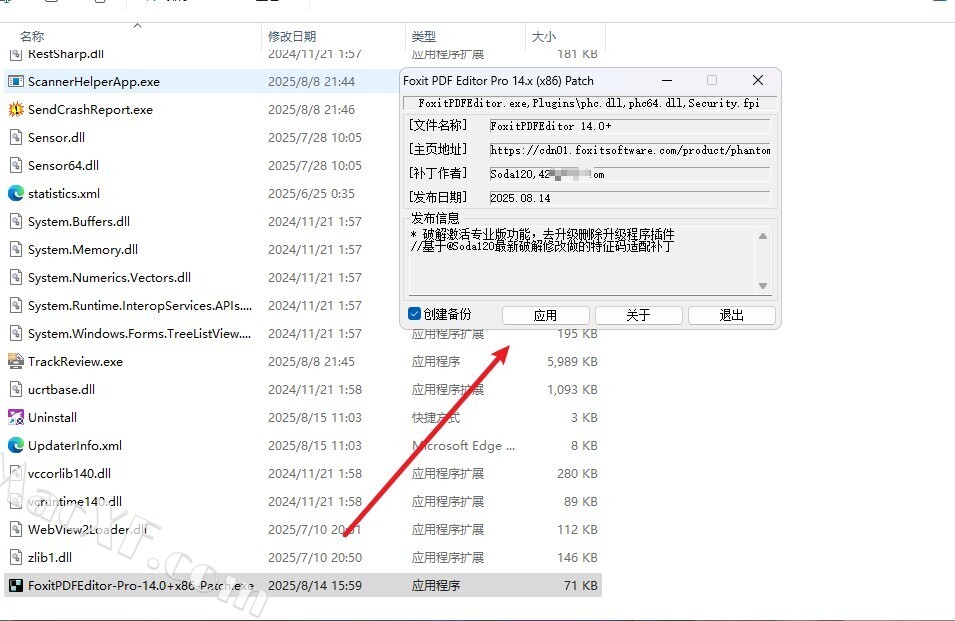Screen dimensions: 955x621
Task: Click the 应用 button in patch dialog
Action: tap(545, 315)
